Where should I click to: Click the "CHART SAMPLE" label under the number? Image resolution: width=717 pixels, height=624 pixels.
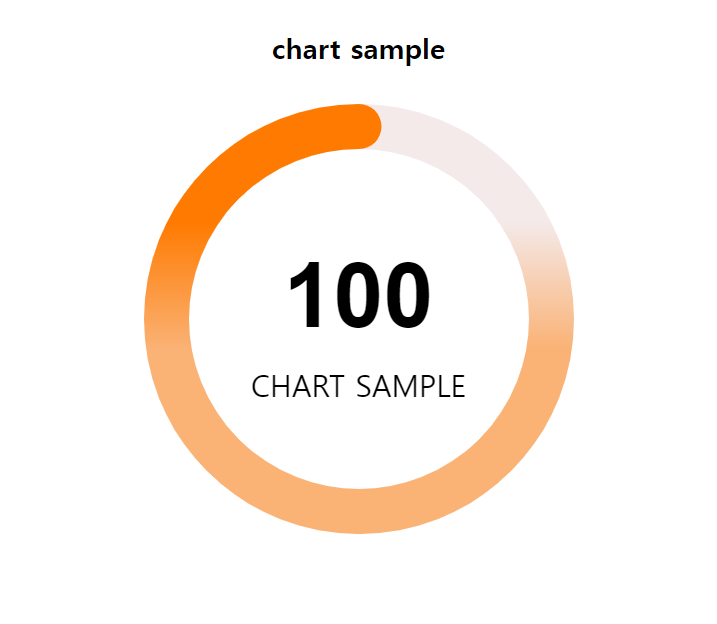tap(358, 386)
